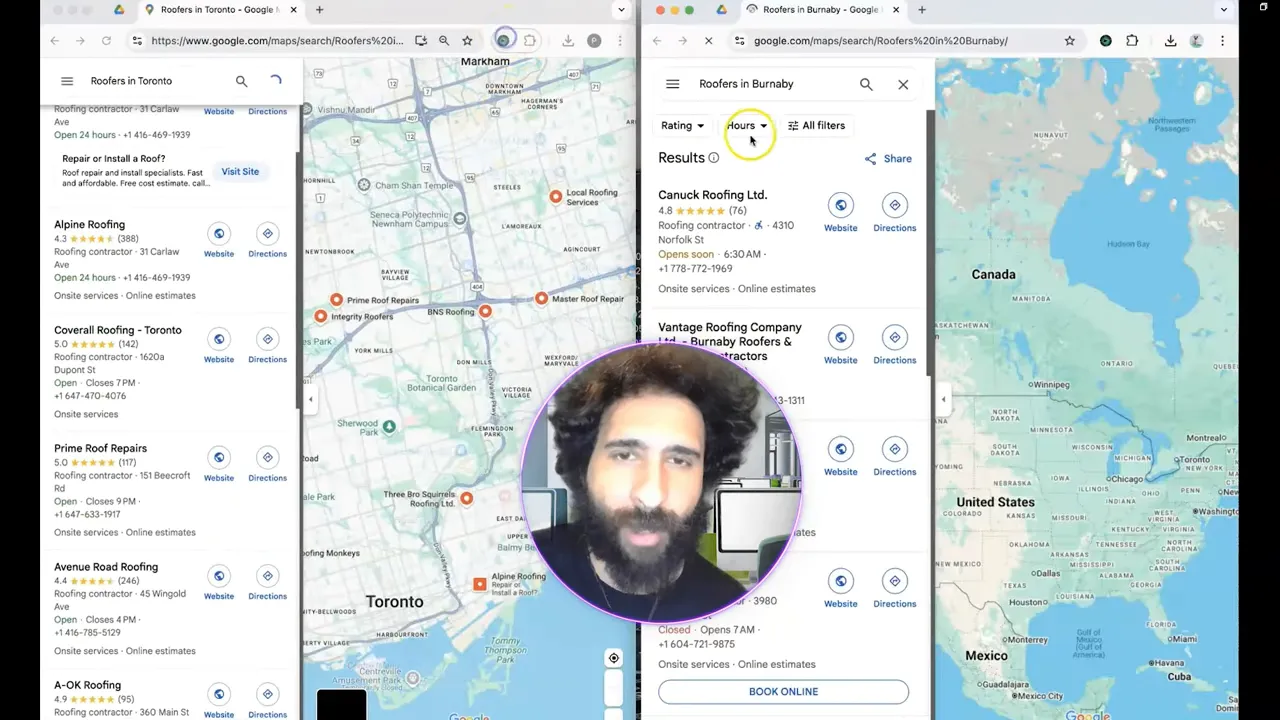This screenshot has width=1280, height=720.
Task: Click Prime Roof Repairs pin on Toronto map
Action: point(337,300)
